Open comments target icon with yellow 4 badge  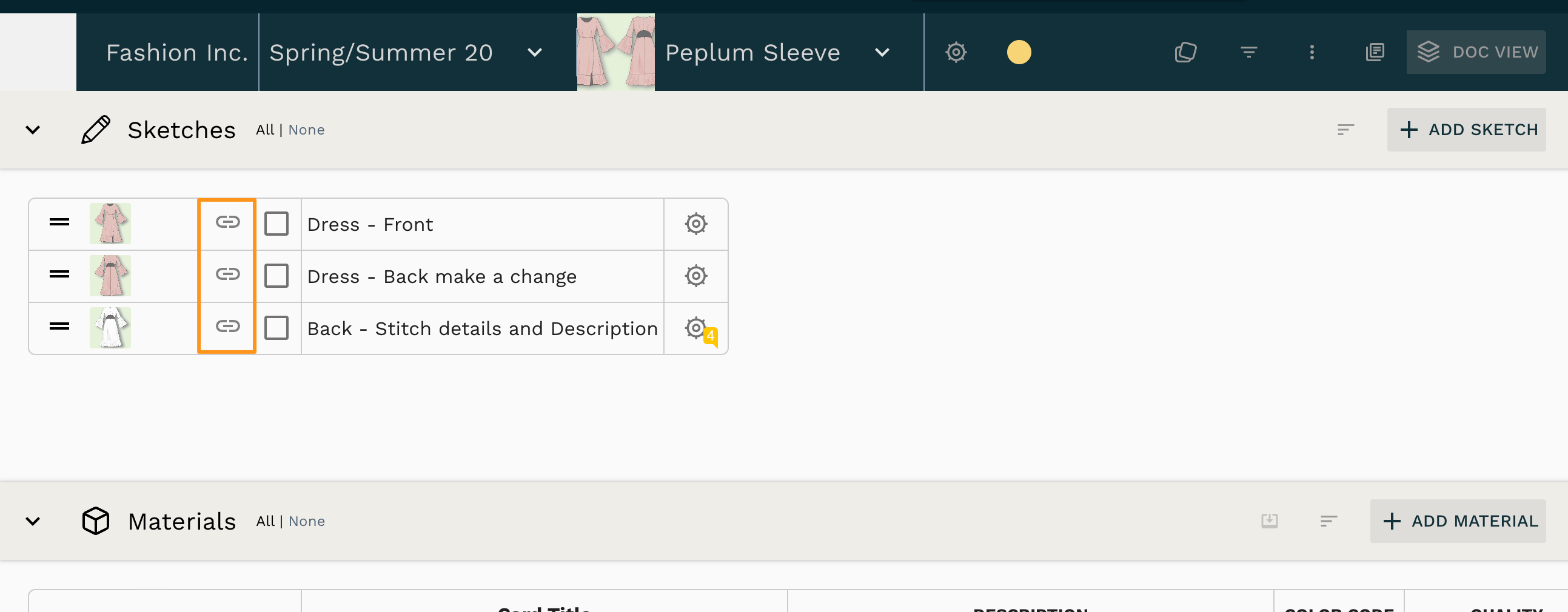[699, 330]
